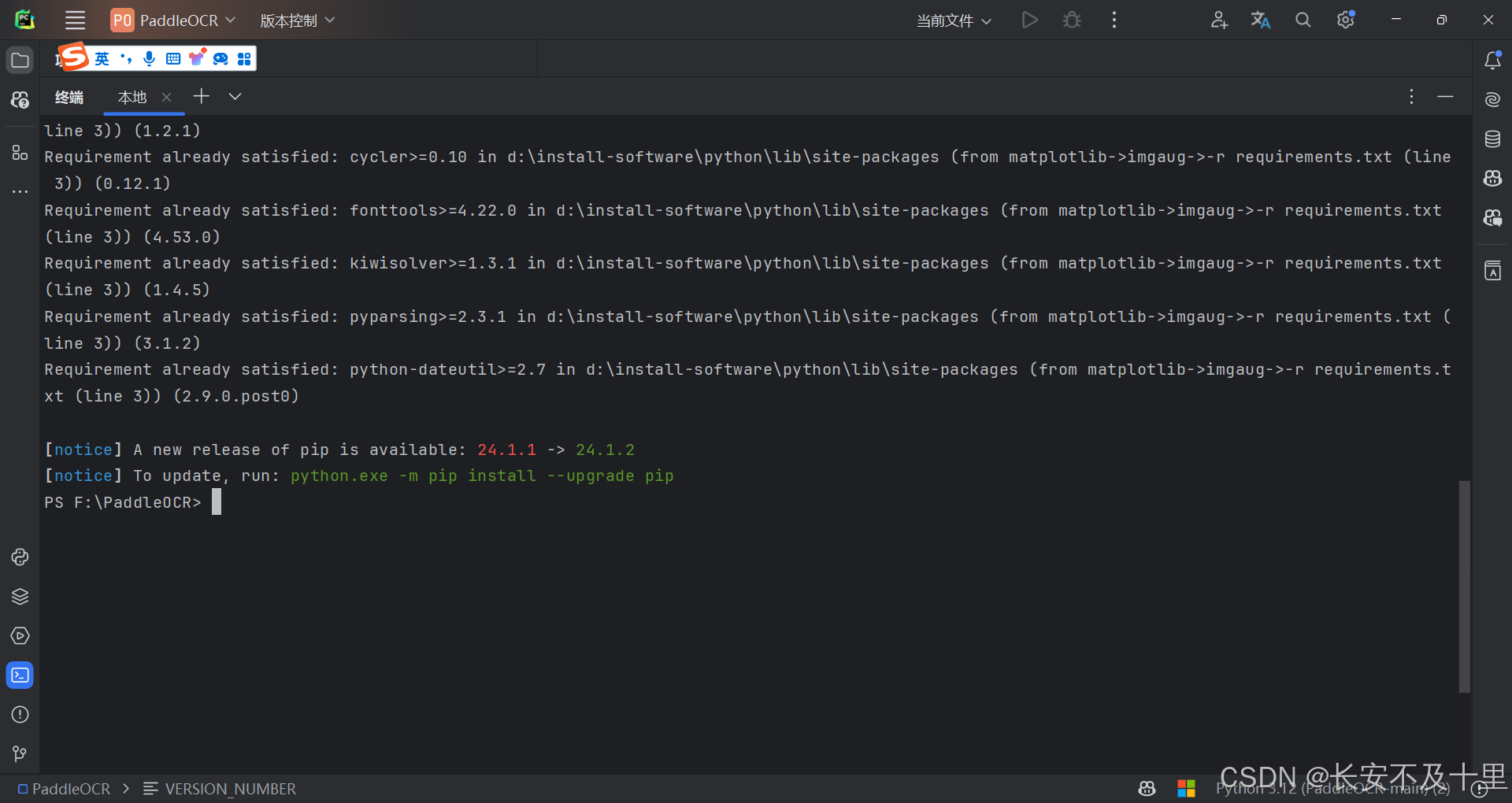Open the Services tool window

click(x=20, y=636)
